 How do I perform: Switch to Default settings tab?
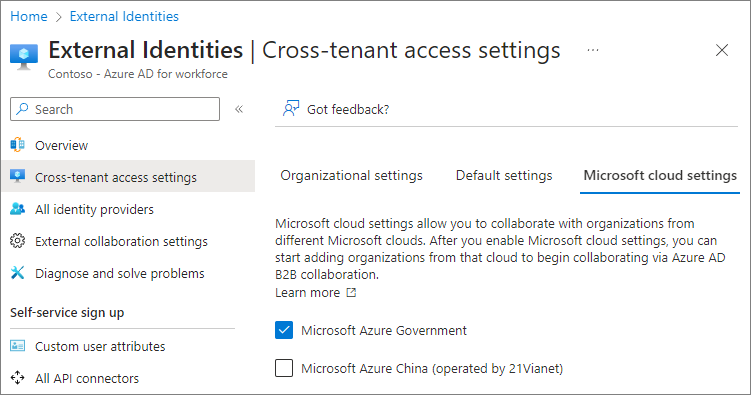click(504, 176)
